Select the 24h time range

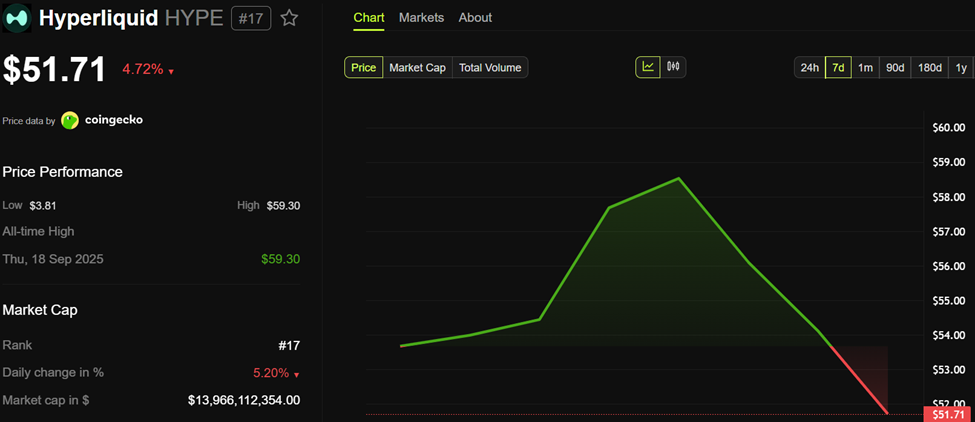810,68
